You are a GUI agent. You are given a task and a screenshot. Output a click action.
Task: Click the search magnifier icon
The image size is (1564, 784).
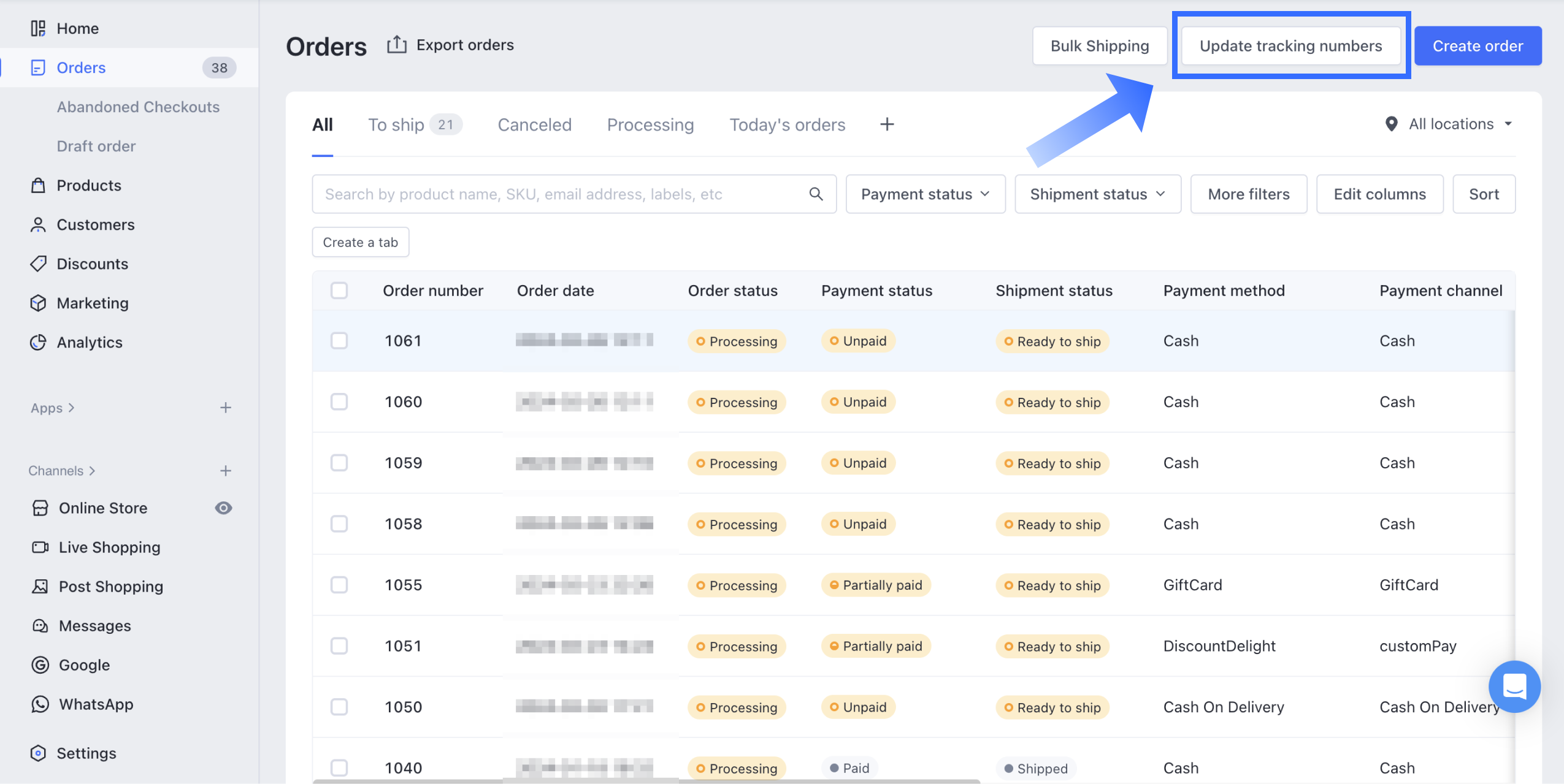tap(816, 194)
